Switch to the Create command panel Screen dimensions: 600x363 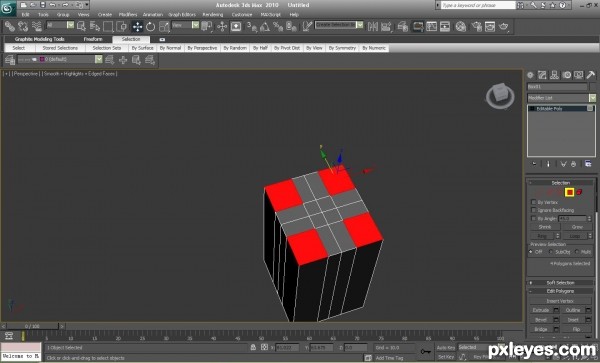pyautogui.click(x=530, y=75)
